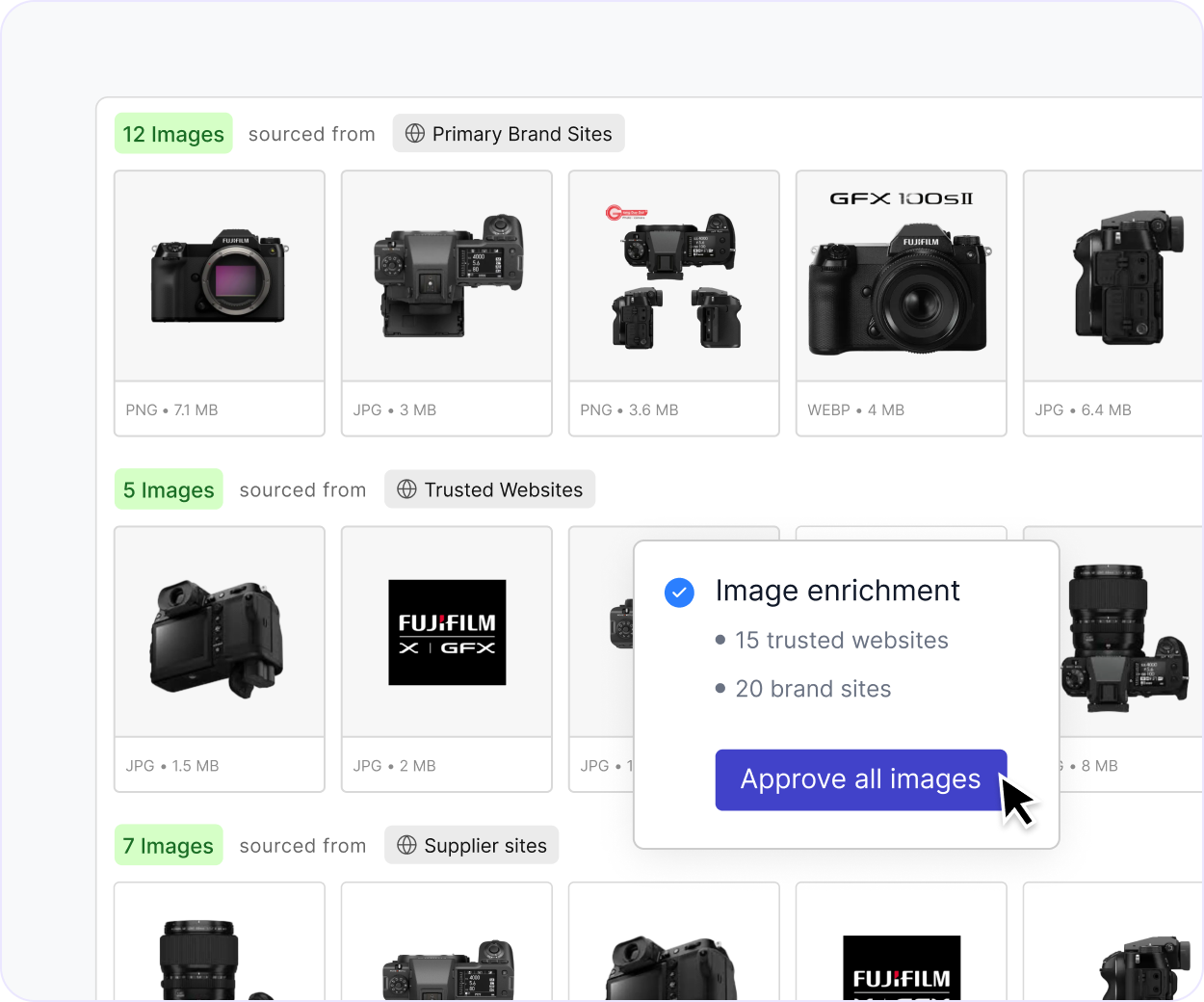1204x1002 pixels.
Task: Click the 'JPG • 2 MB' label
Action: click(395, 766)
